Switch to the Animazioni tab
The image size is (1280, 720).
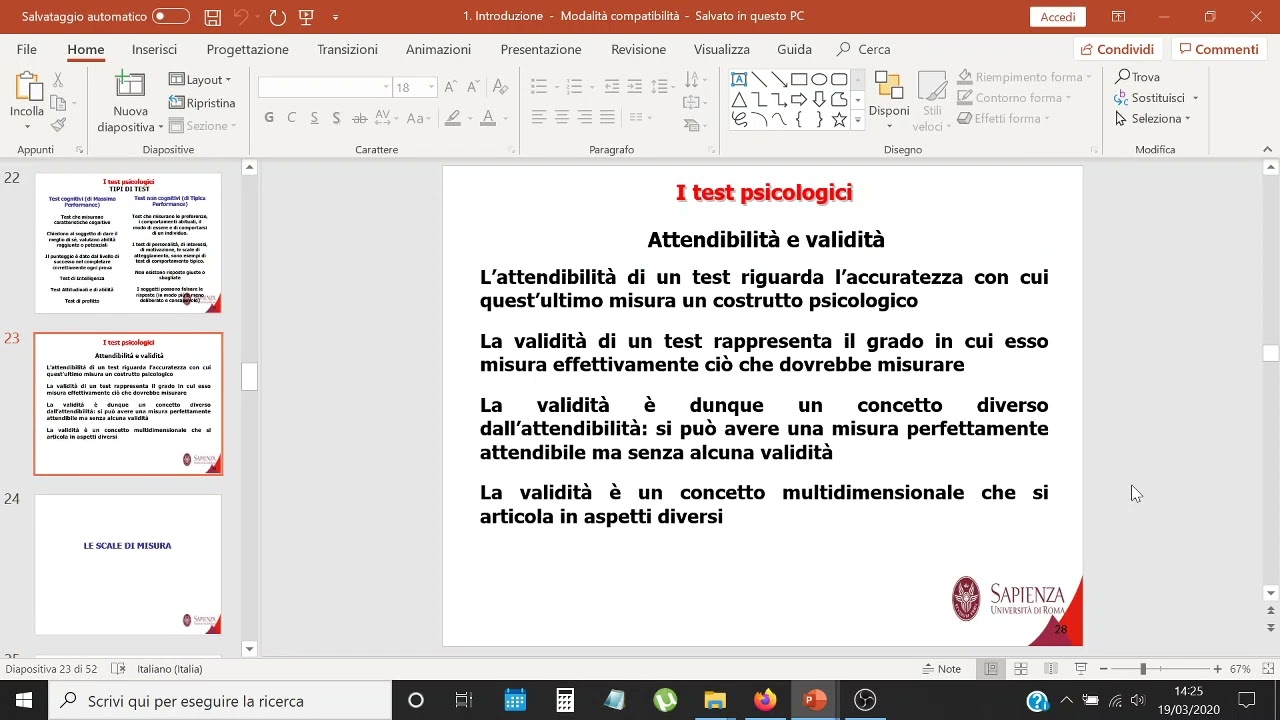click(x=438, y=49)
